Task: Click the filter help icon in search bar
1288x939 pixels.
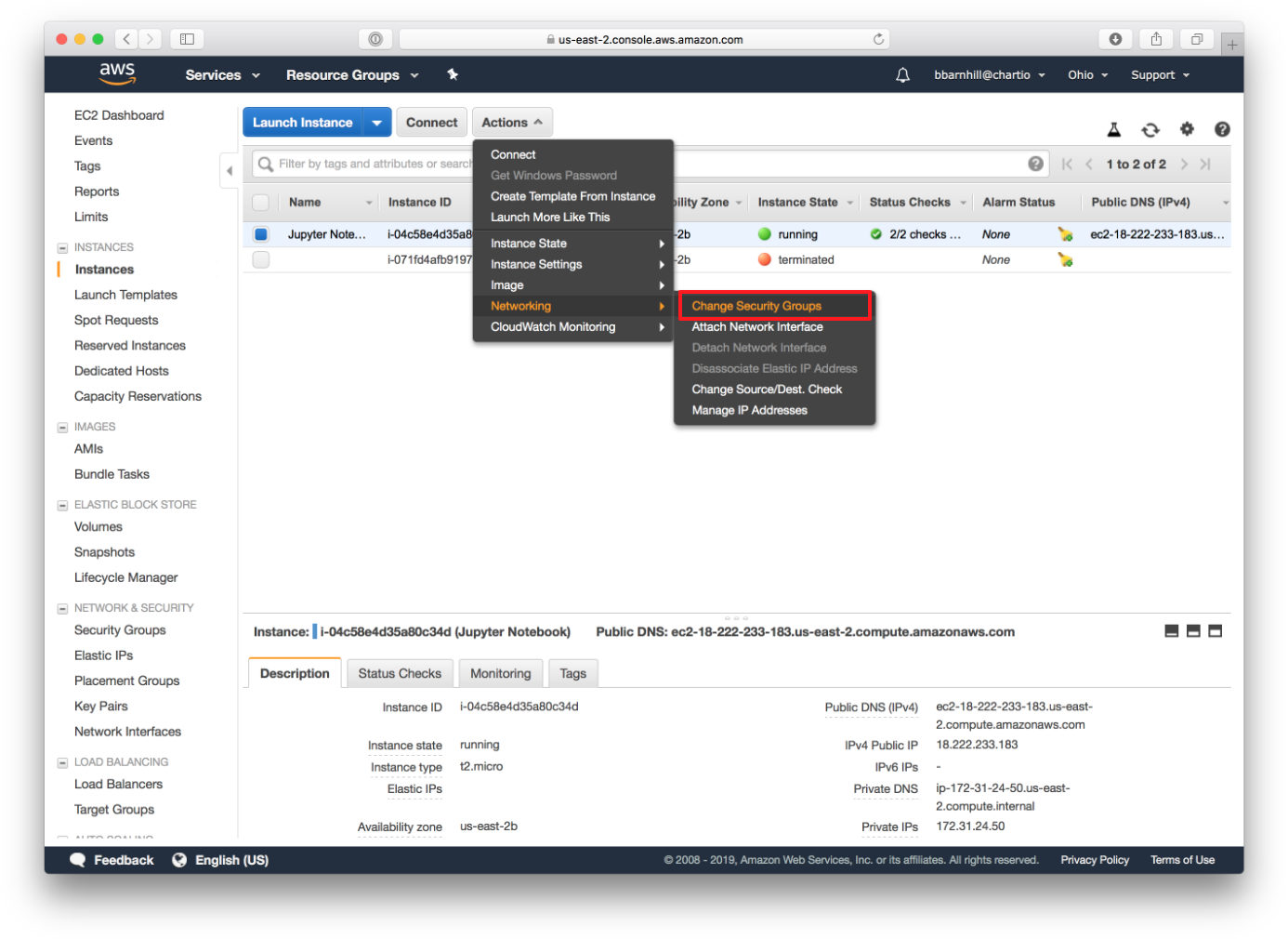Action: coord(1035,164)
